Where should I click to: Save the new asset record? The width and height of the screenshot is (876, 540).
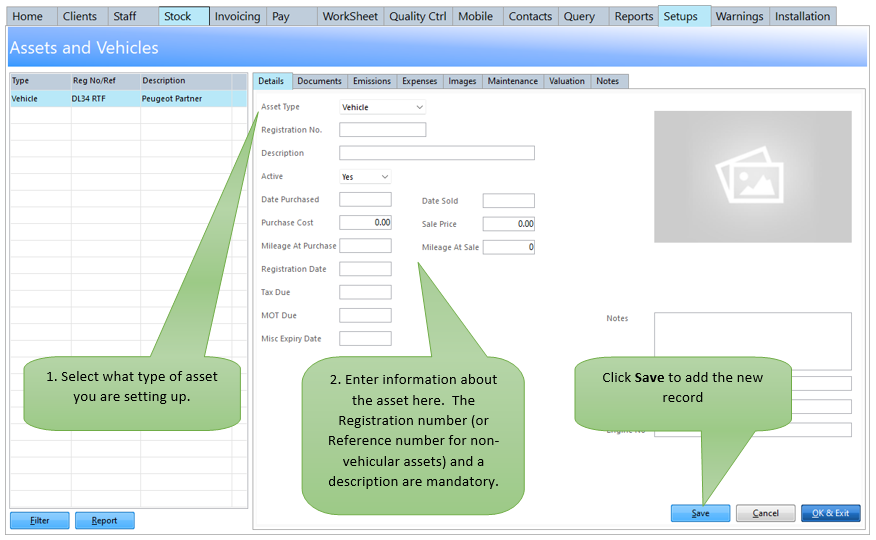[701, 513]
